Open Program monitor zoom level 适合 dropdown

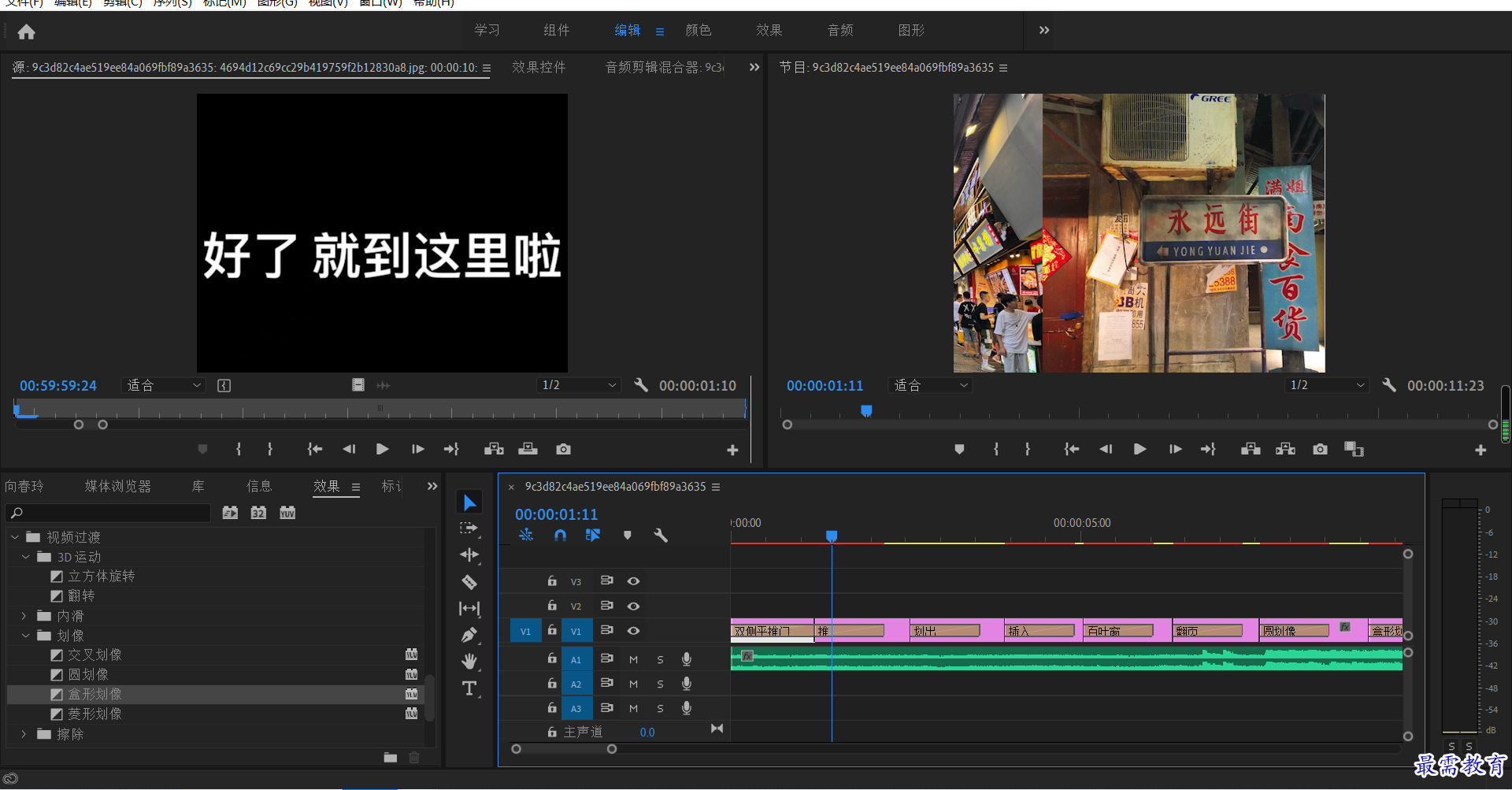click(x=930, y=385)
